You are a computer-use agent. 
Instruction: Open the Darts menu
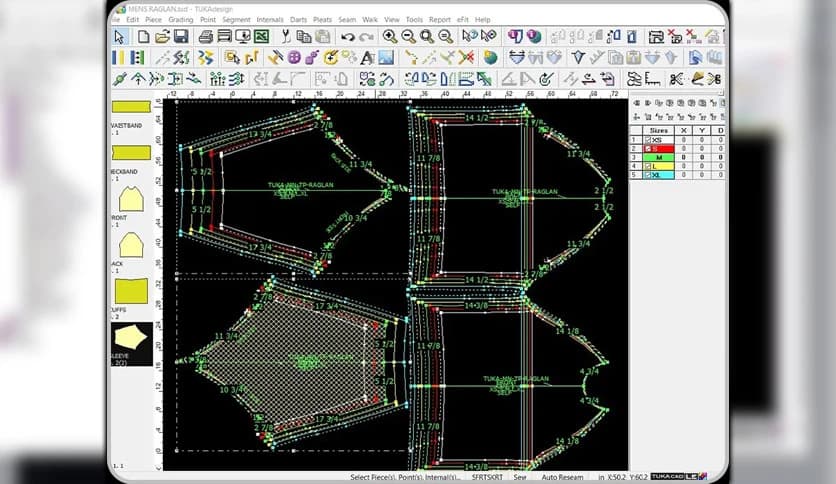[299, 19]
